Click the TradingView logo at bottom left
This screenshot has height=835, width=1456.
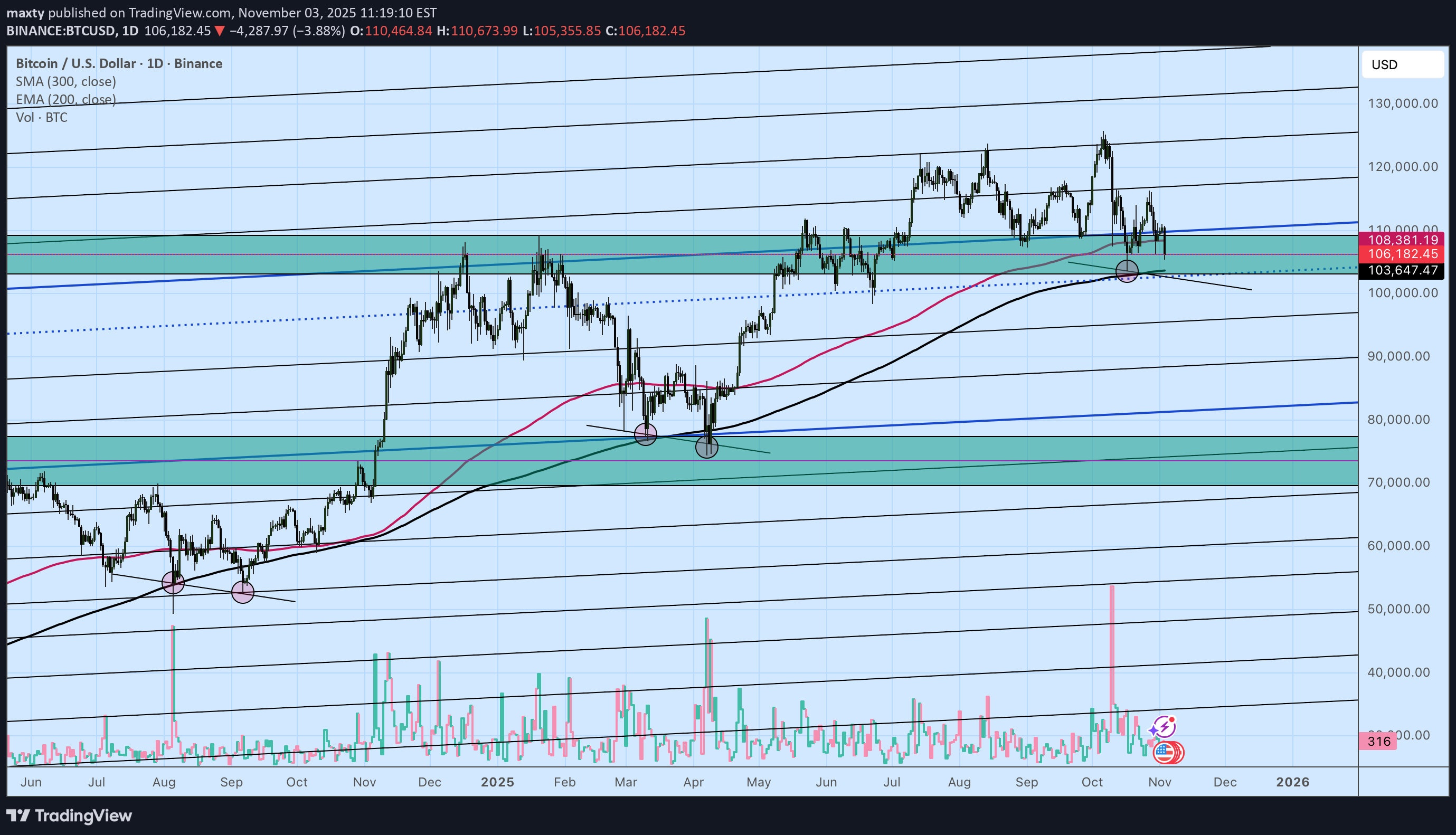coord(69,815)
